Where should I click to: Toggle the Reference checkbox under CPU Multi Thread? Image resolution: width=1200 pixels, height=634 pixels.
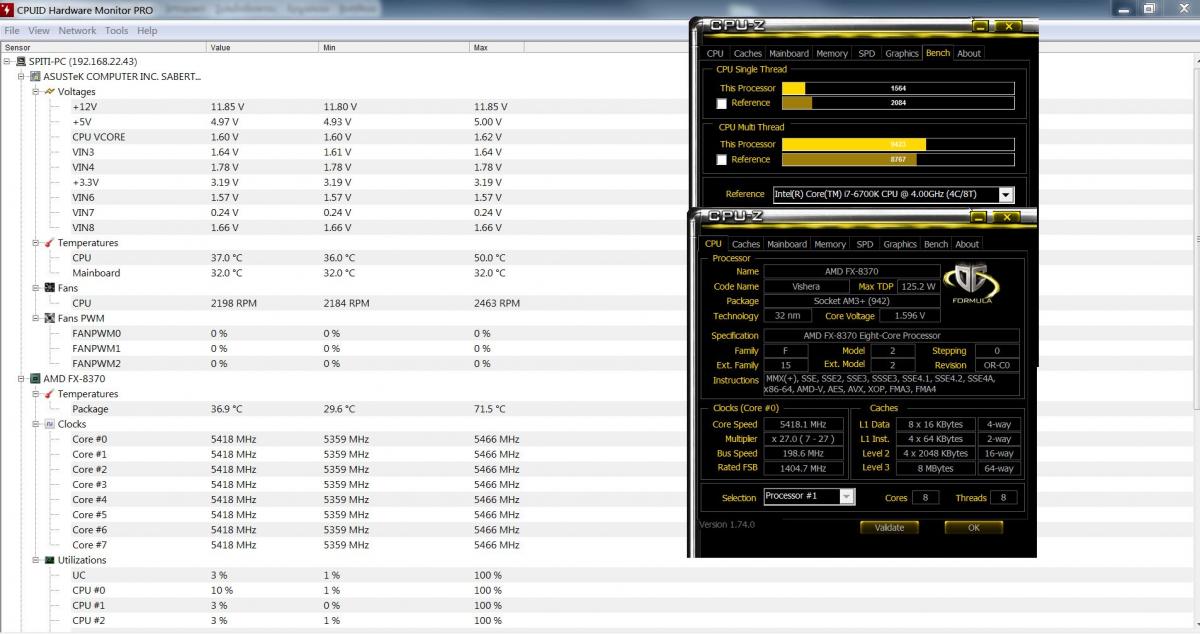tap(722, 160)
